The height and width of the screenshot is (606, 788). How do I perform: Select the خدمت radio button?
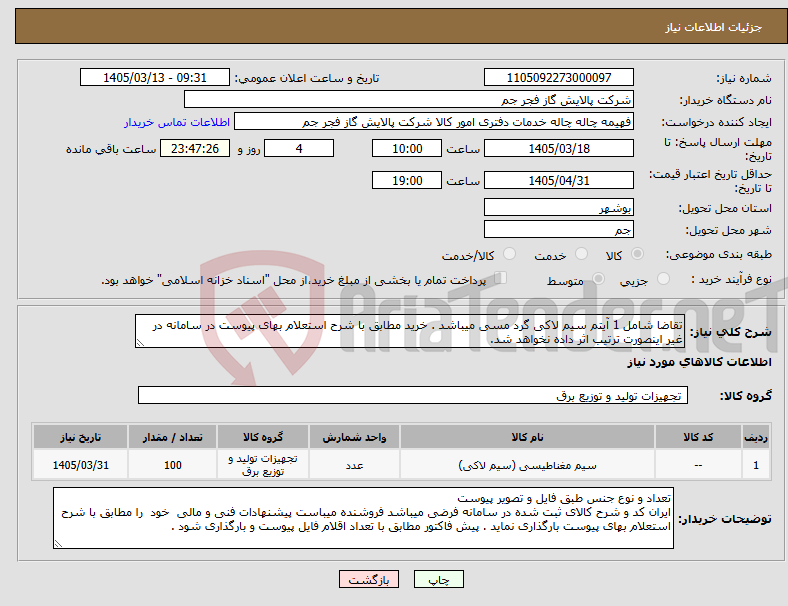pyautogui.click(x=581, y=254)
